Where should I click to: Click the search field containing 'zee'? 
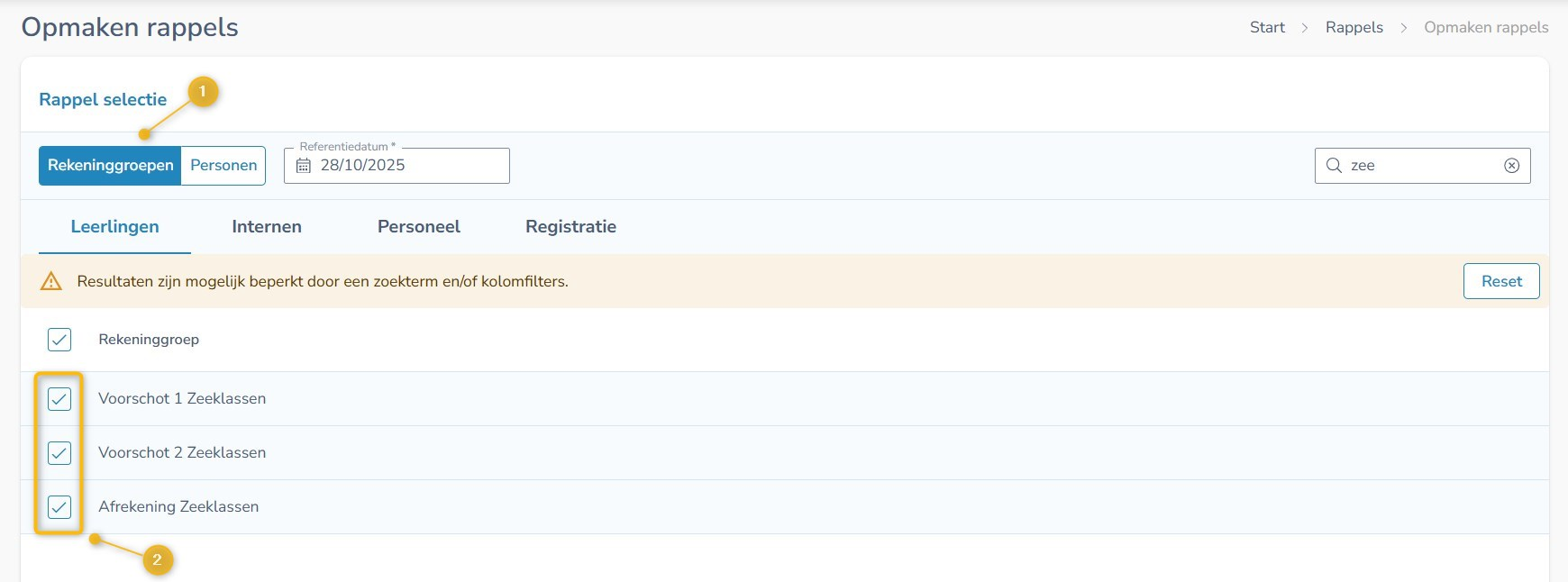click(1419, 166)
